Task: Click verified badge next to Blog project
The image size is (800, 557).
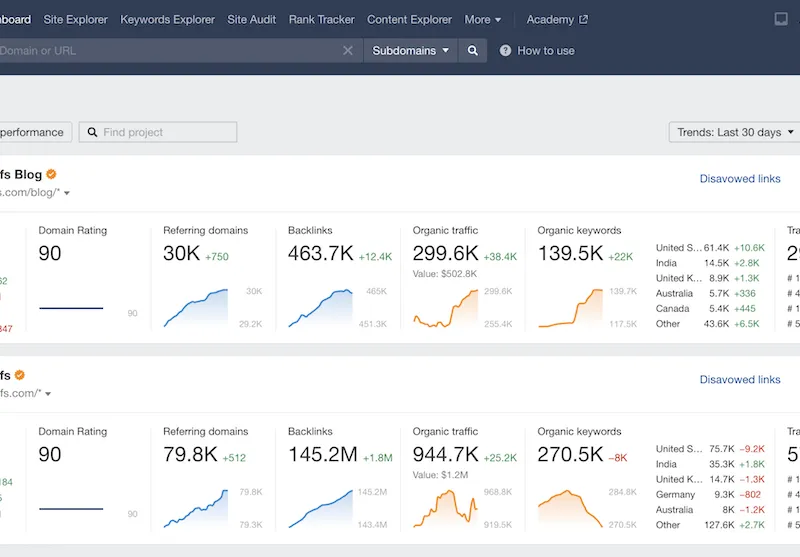Action: pos(51,174)
